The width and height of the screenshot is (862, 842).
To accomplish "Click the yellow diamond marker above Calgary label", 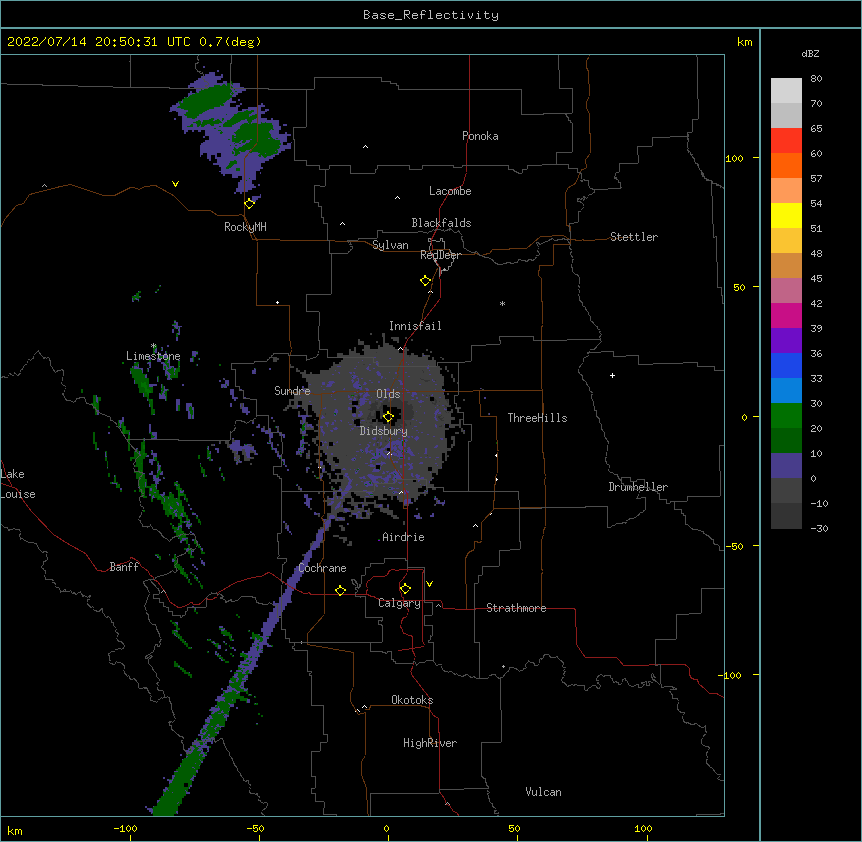I will pyautogui.click(x=405, y=589).
